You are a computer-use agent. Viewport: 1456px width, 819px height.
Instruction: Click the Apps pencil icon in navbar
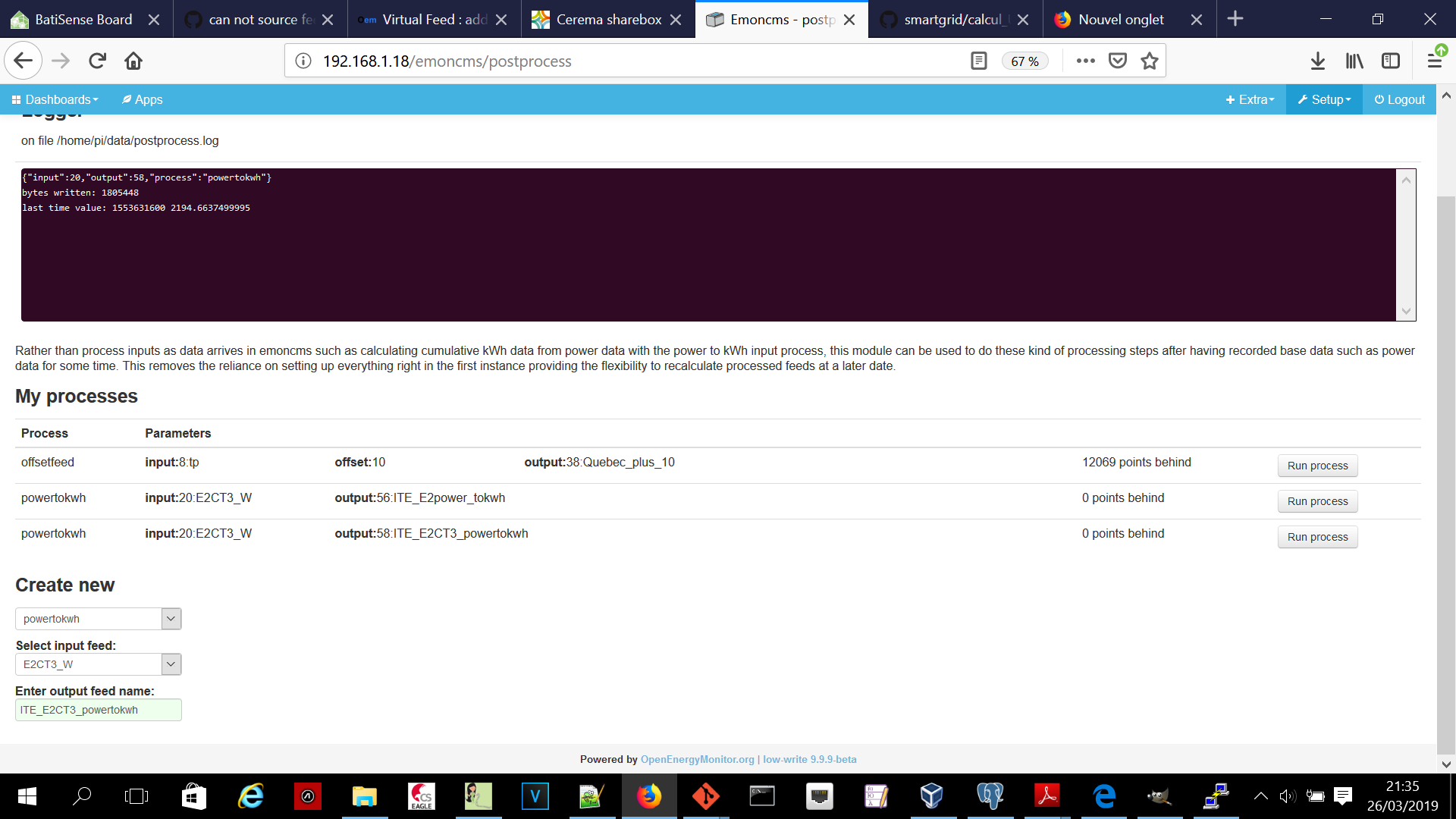(x=126, y=99)
